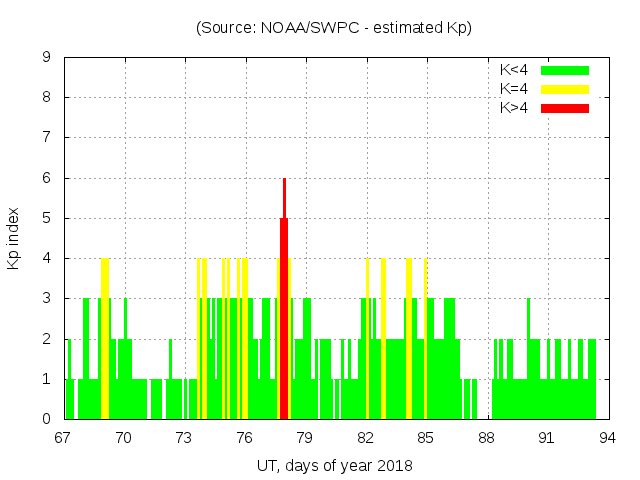640x480 pixels.
Task: Click the red storm bar peaking at Kp 6
Action: click(284, 300)
